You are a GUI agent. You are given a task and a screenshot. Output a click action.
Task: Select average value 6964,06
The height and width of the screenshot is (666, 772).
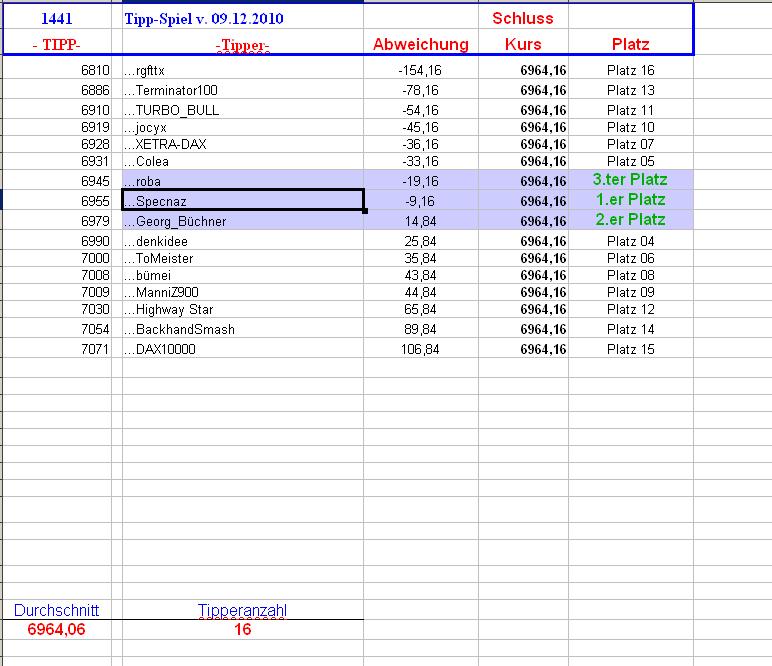click(x=57, y=629)
